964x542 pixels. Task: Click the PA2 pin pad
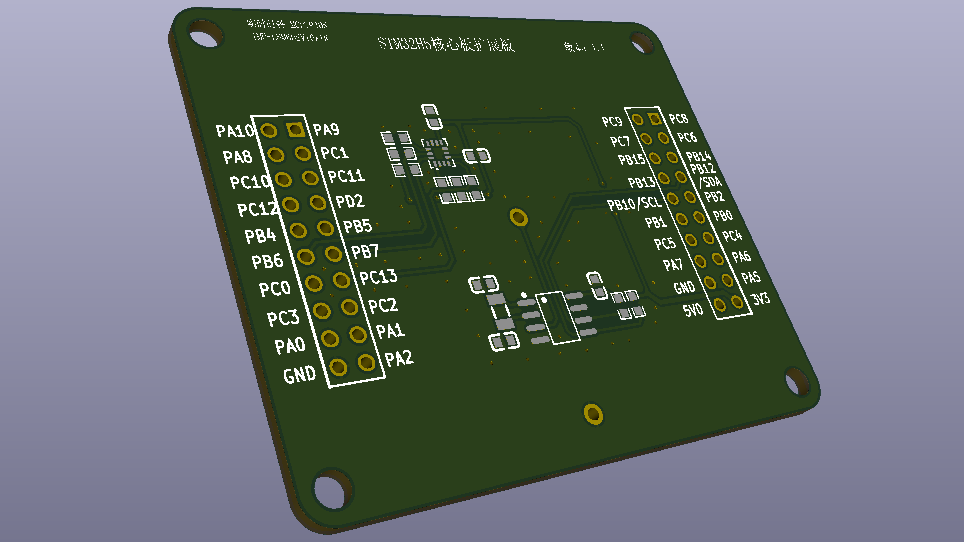(x=367, y=361)
